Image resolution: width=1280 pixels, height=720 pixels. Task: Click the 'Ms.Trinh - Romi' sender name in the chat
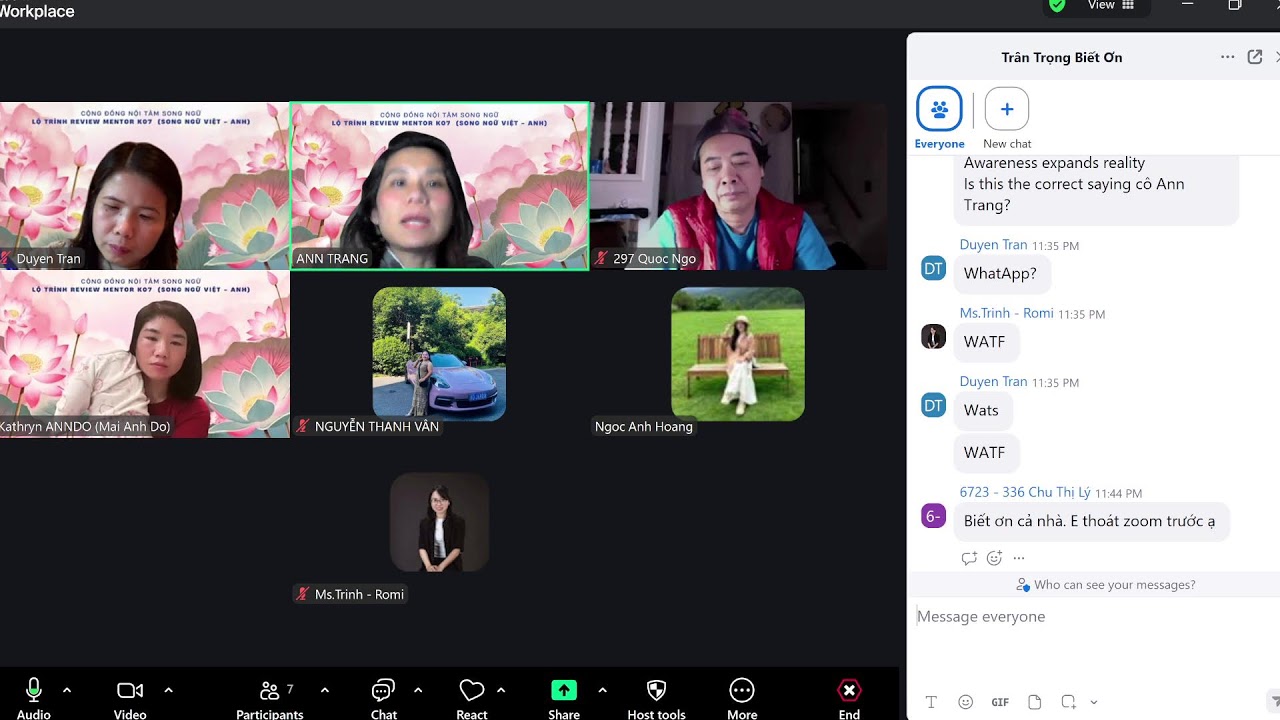pos(1006,313)
